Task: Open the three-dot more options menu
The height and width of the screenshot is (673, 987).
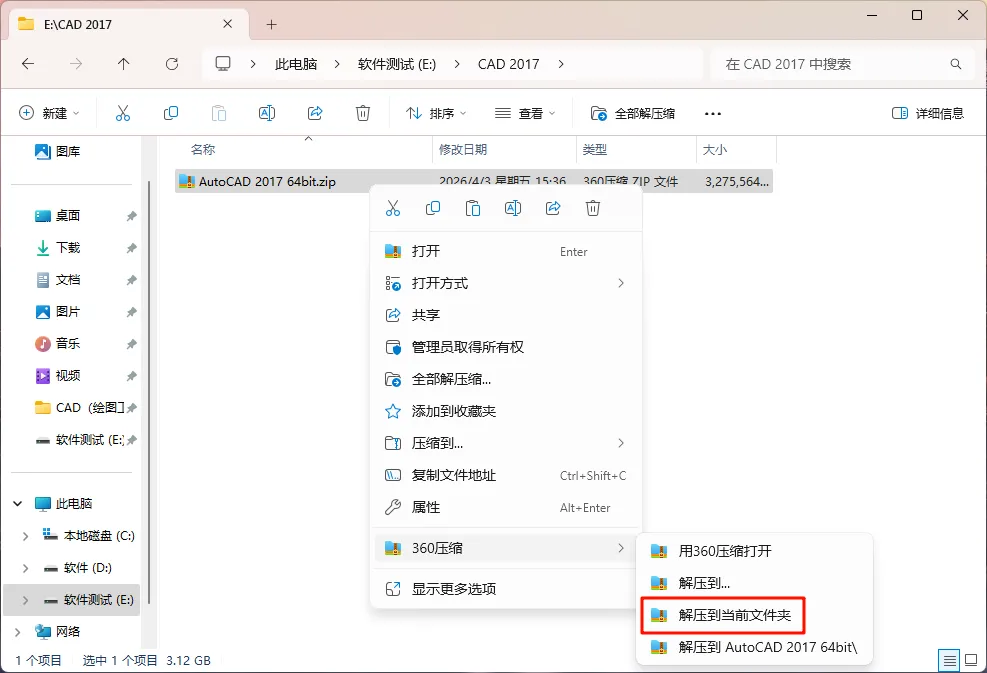Action: point(713,114)
